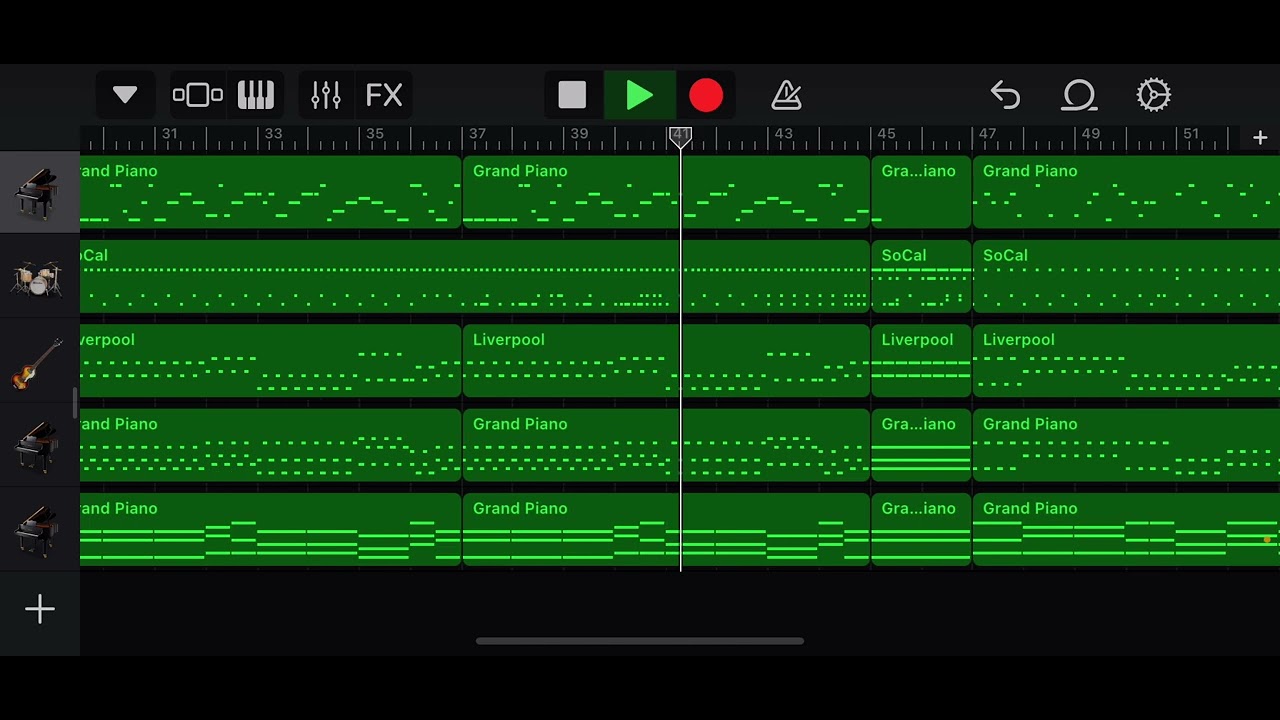Image resolution: width=1280 pixels, height=720 pixels.
Task: Add song section with ruler plus button
Action: (x=1260, y=138)
